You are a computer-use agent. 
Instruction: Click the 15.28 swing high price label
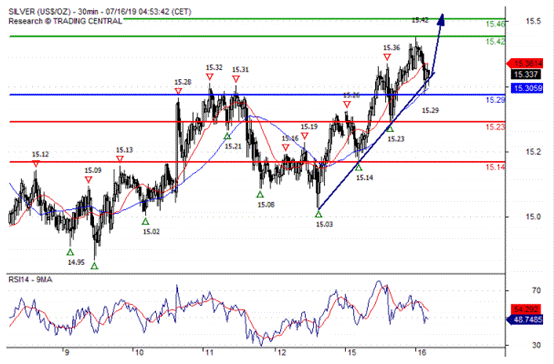point(183,82)
